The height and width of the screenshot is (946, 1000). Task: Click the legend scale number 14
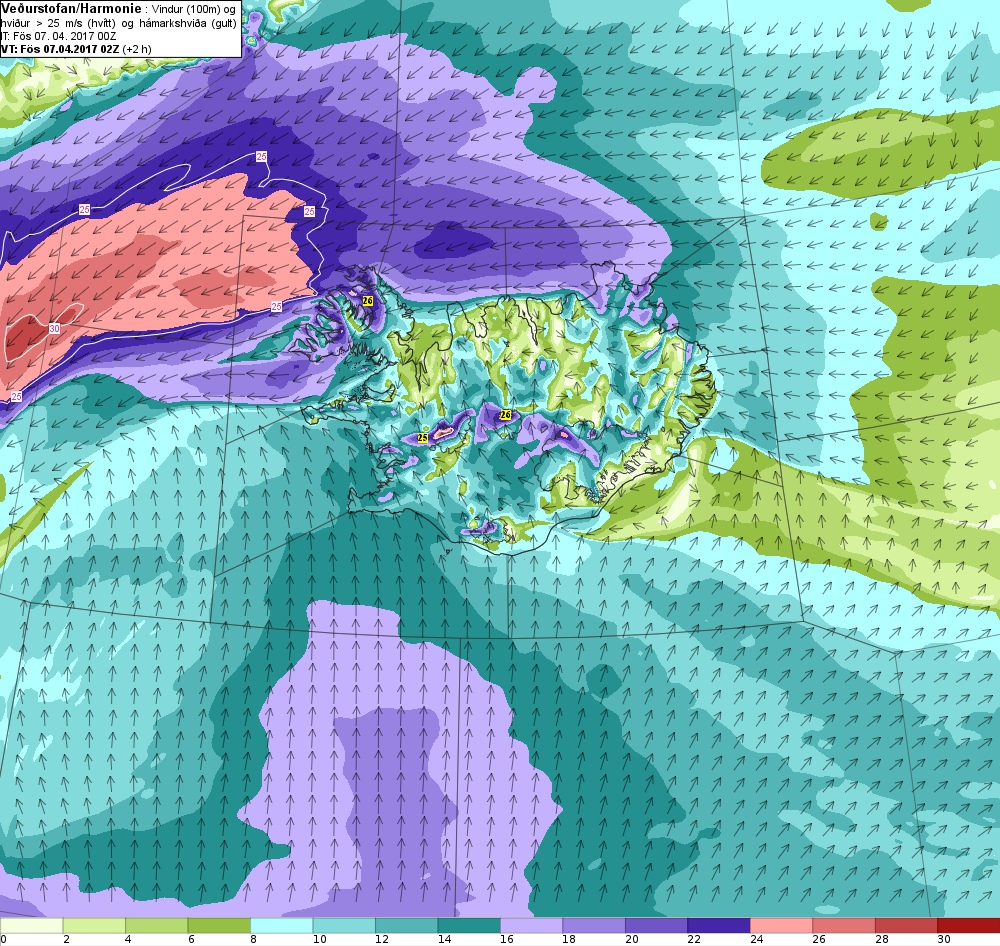[445, 939]
